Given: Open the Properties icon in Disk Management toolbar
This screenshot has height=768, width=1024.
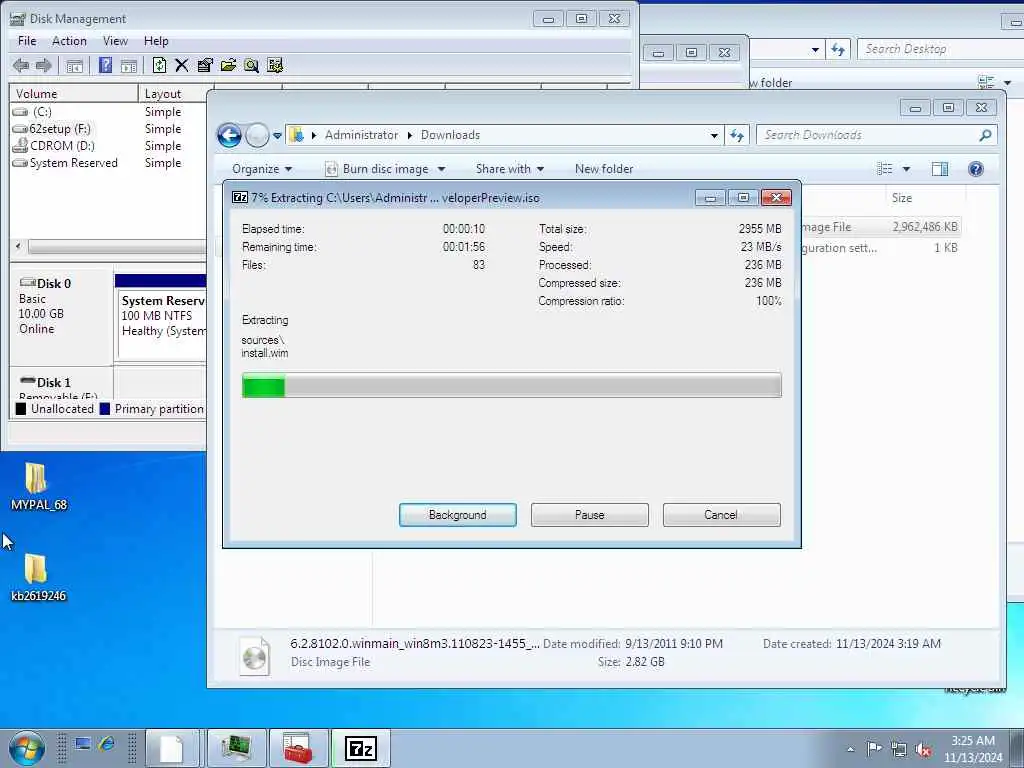Looking at the screenshot, I should [x=204, y=65].
